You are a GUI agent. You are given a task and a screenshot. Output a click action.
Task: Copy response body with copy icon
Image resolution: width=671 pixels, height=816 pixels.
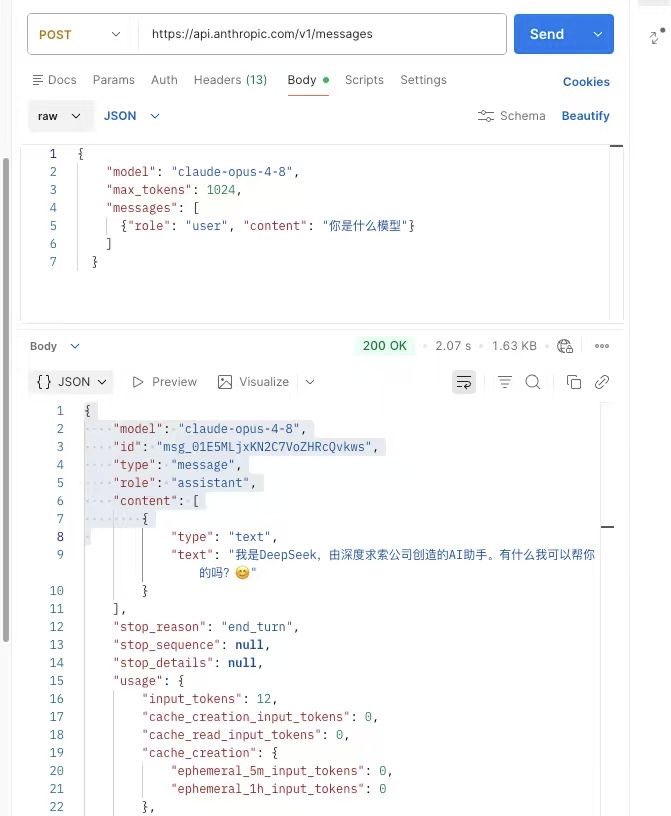click(574, 382)
